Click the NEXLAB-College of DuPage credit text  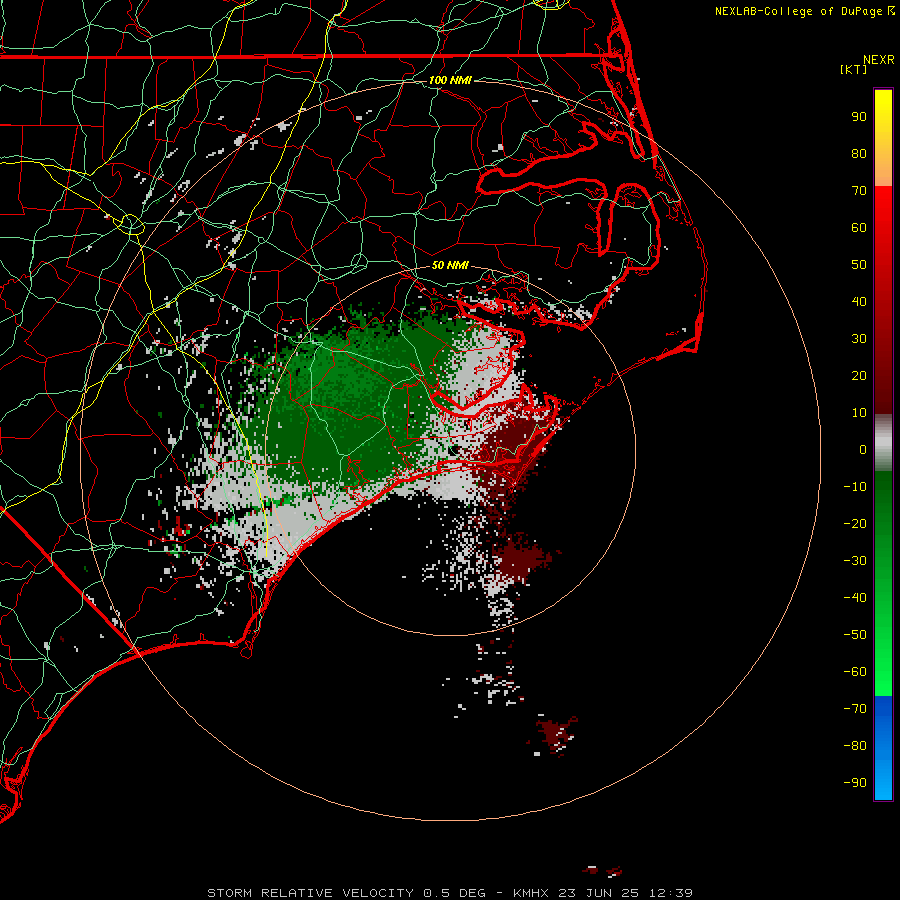[798, 11]
